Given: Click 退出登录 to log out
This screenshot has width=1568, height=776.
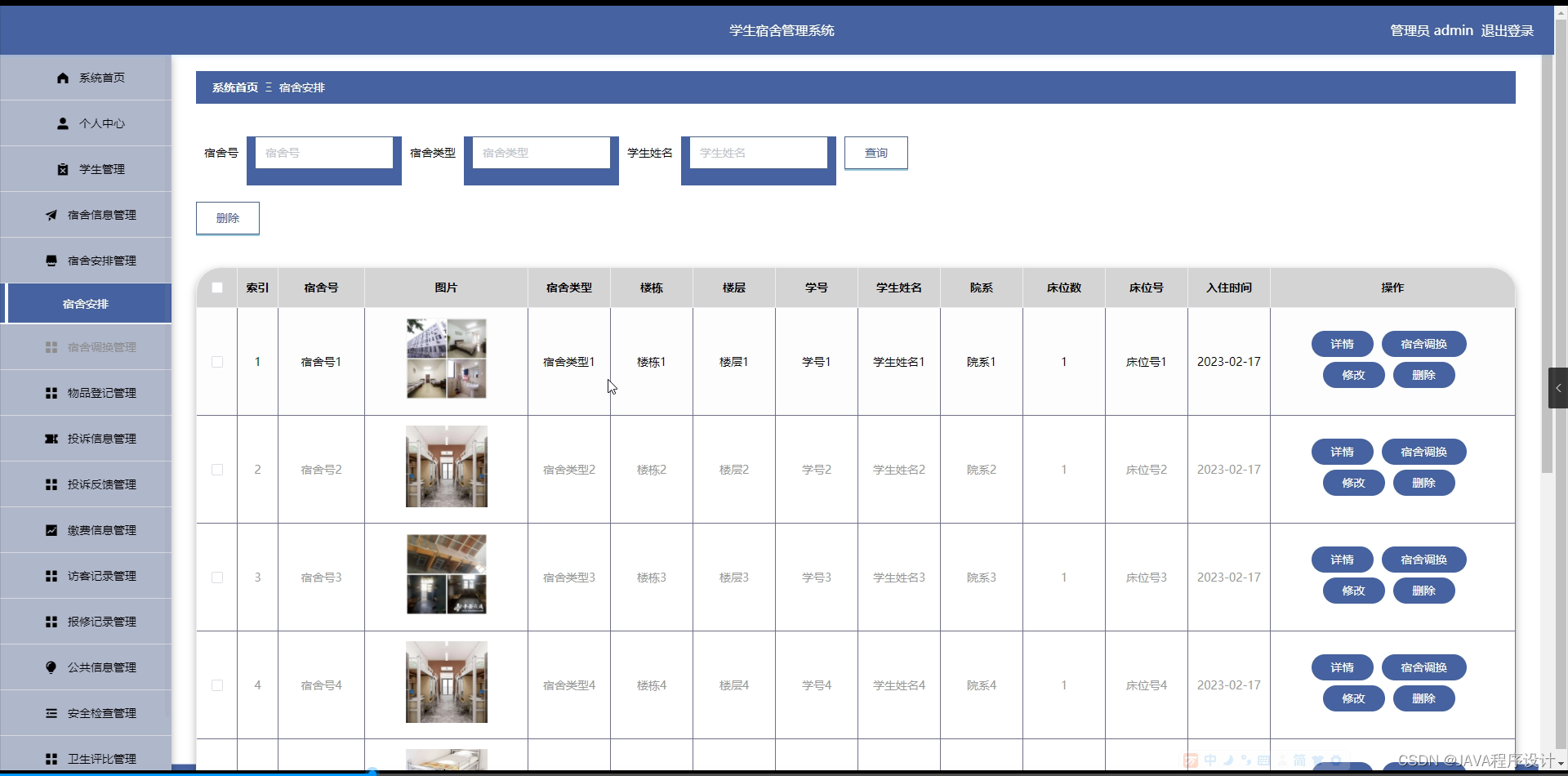Looking at the screenshot, I should (x=1508, y=31).
